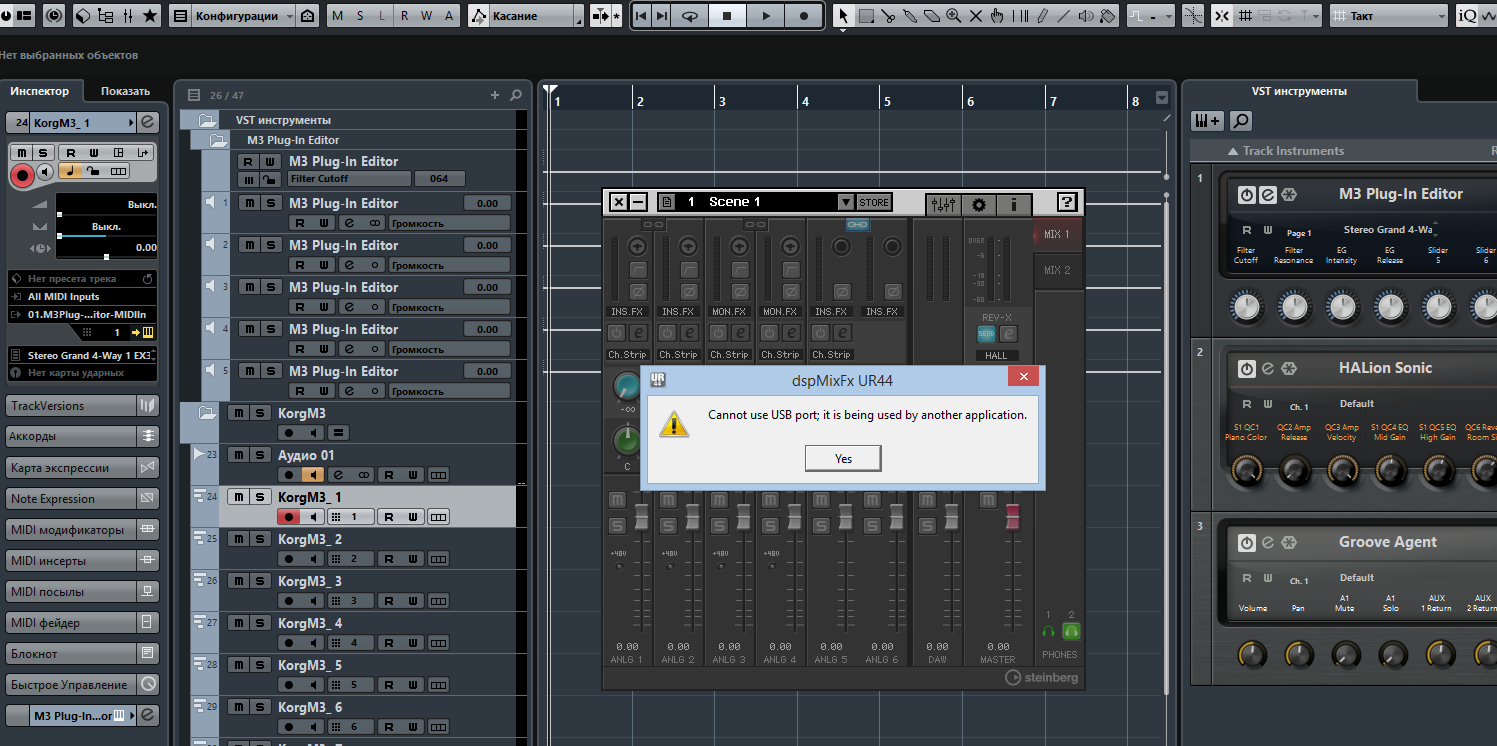Select the Line tool
This screenshot has height=746, width=1497.
1064,16
